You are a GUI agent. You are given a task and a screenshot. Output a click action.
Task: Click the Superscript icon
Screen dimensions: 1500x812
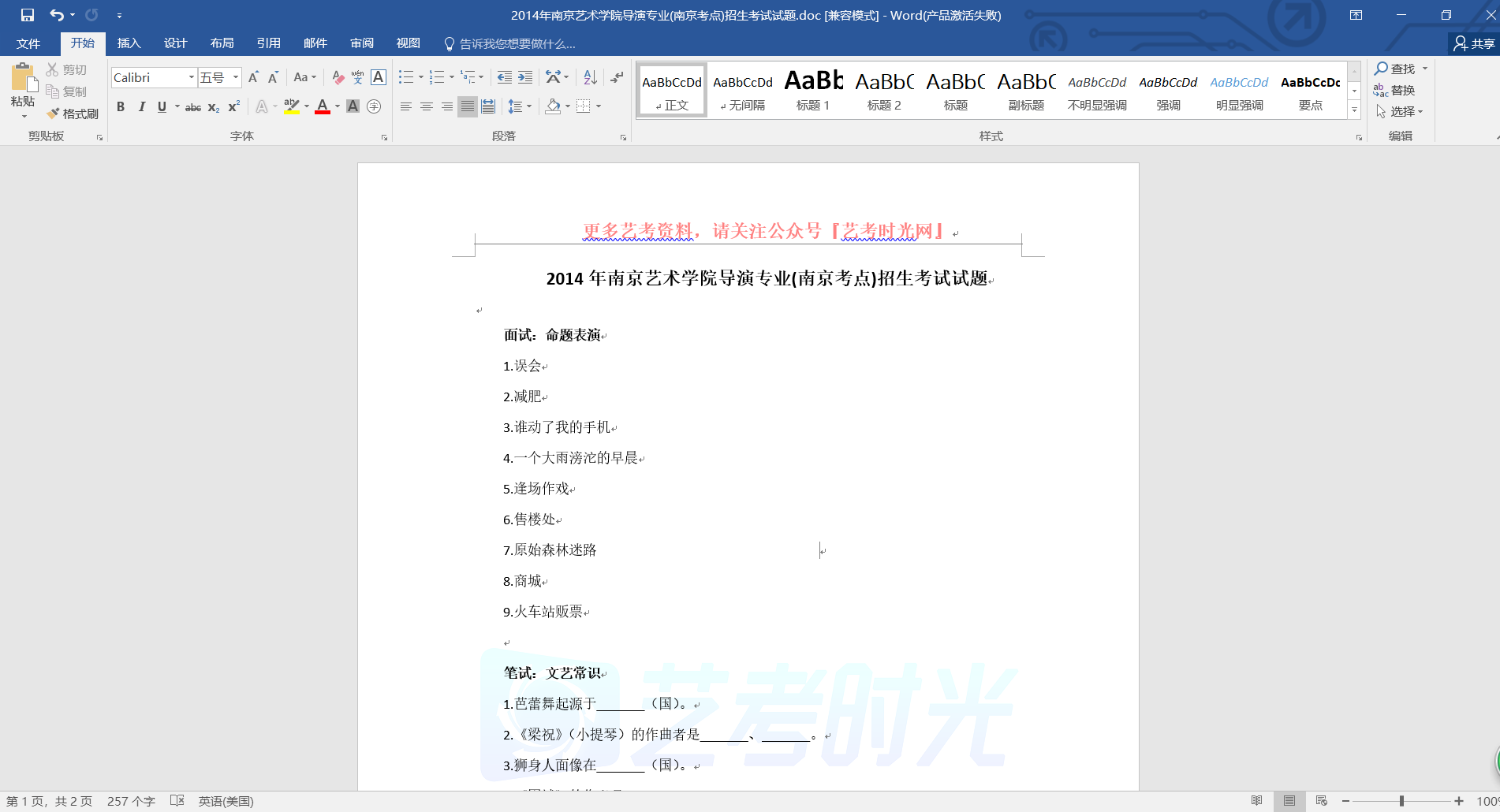click(234, 106)
